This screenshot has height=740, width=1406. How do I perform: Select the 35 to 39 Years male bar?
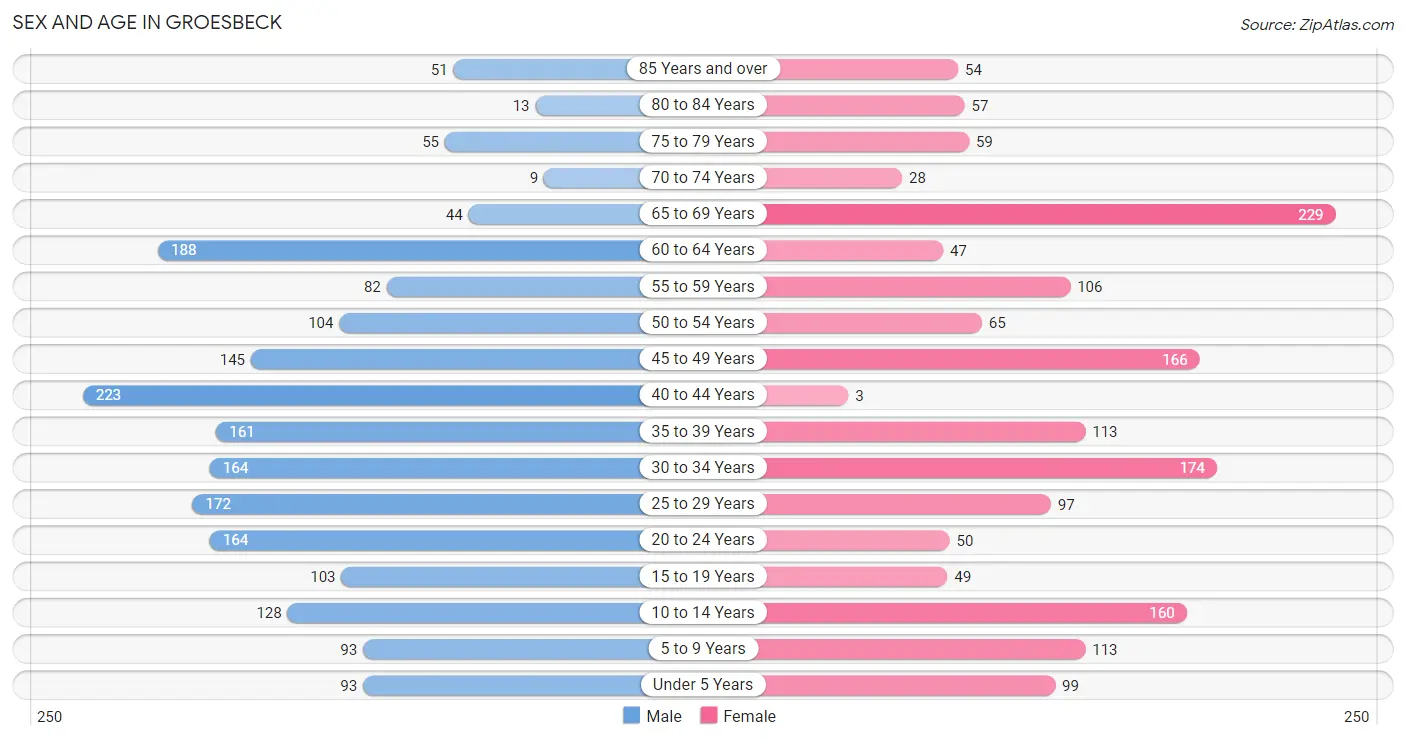(429, 431)
